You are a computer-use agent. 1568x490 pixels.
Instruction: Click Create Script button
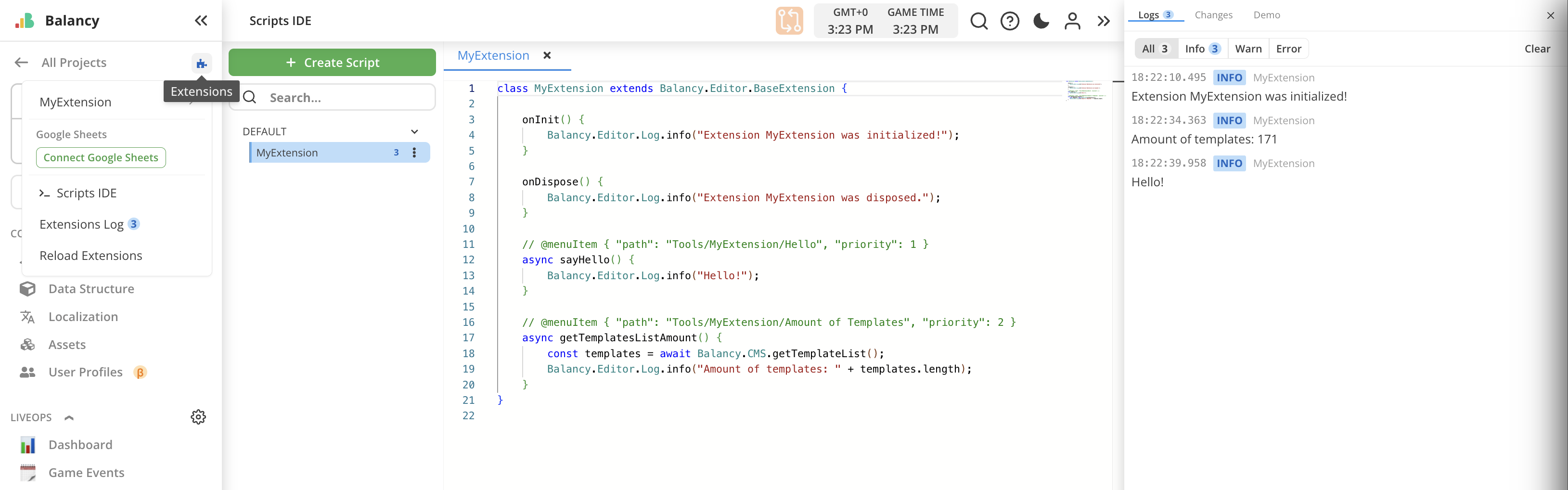(332, 62)
